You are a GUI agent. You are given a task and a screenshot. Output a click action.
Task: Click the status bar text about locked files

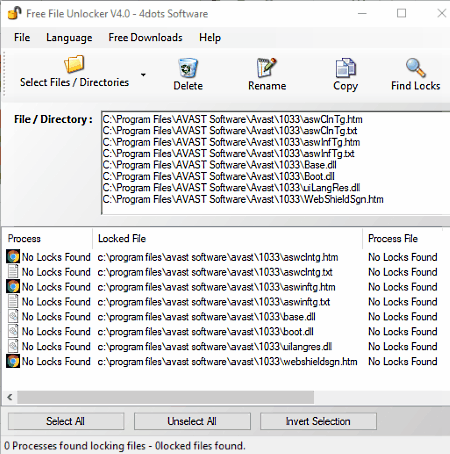pos(125,446)
